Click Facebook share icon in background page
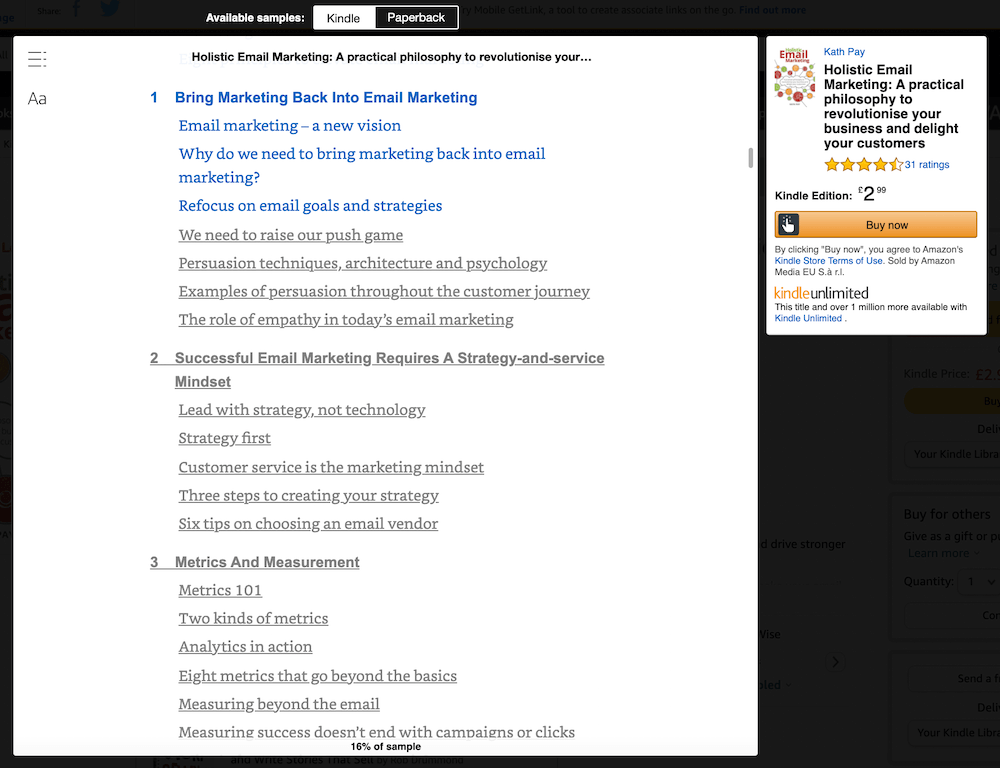 click(x=77, y=8)
